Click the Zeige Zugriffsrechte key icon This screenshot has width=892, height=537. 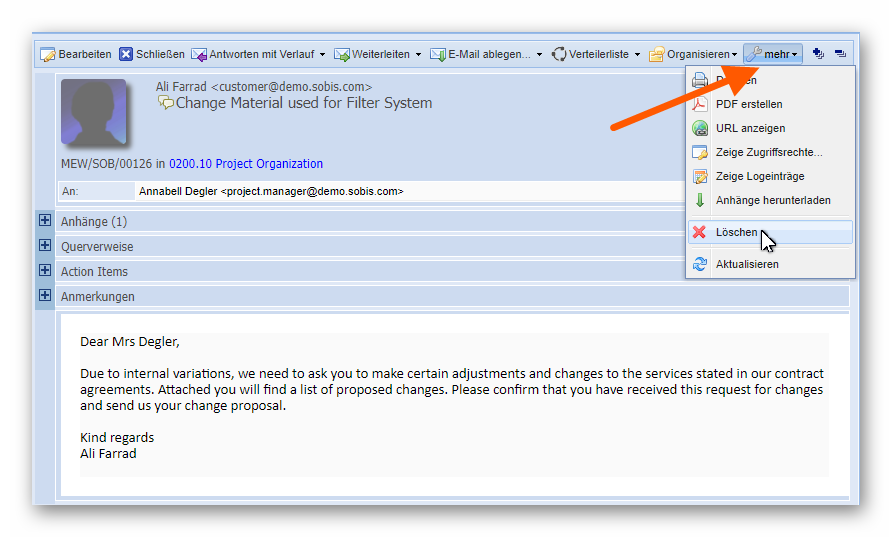point(700,152)
